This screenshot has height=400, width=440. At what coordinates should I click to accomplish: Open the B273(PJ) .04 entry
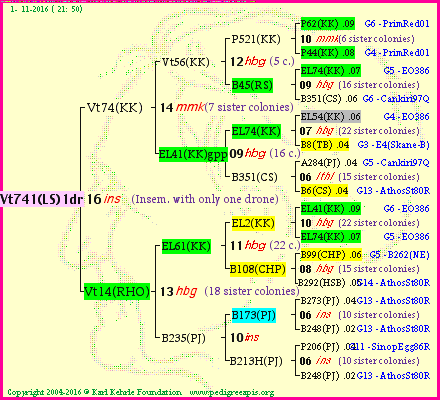pos(329,301)
